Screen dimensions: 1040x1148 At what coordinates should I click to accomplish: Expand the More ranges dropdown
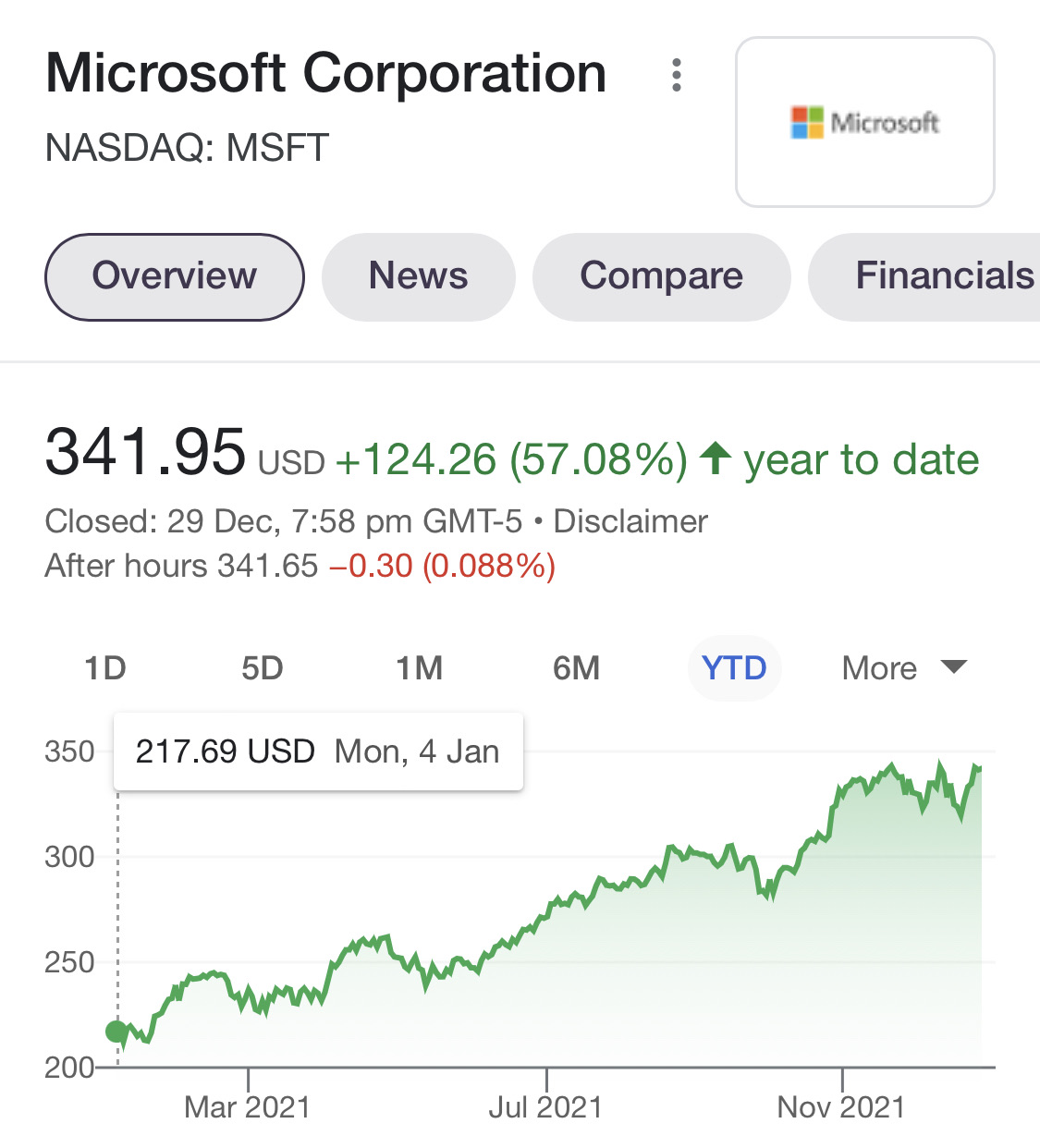(903, 668)
